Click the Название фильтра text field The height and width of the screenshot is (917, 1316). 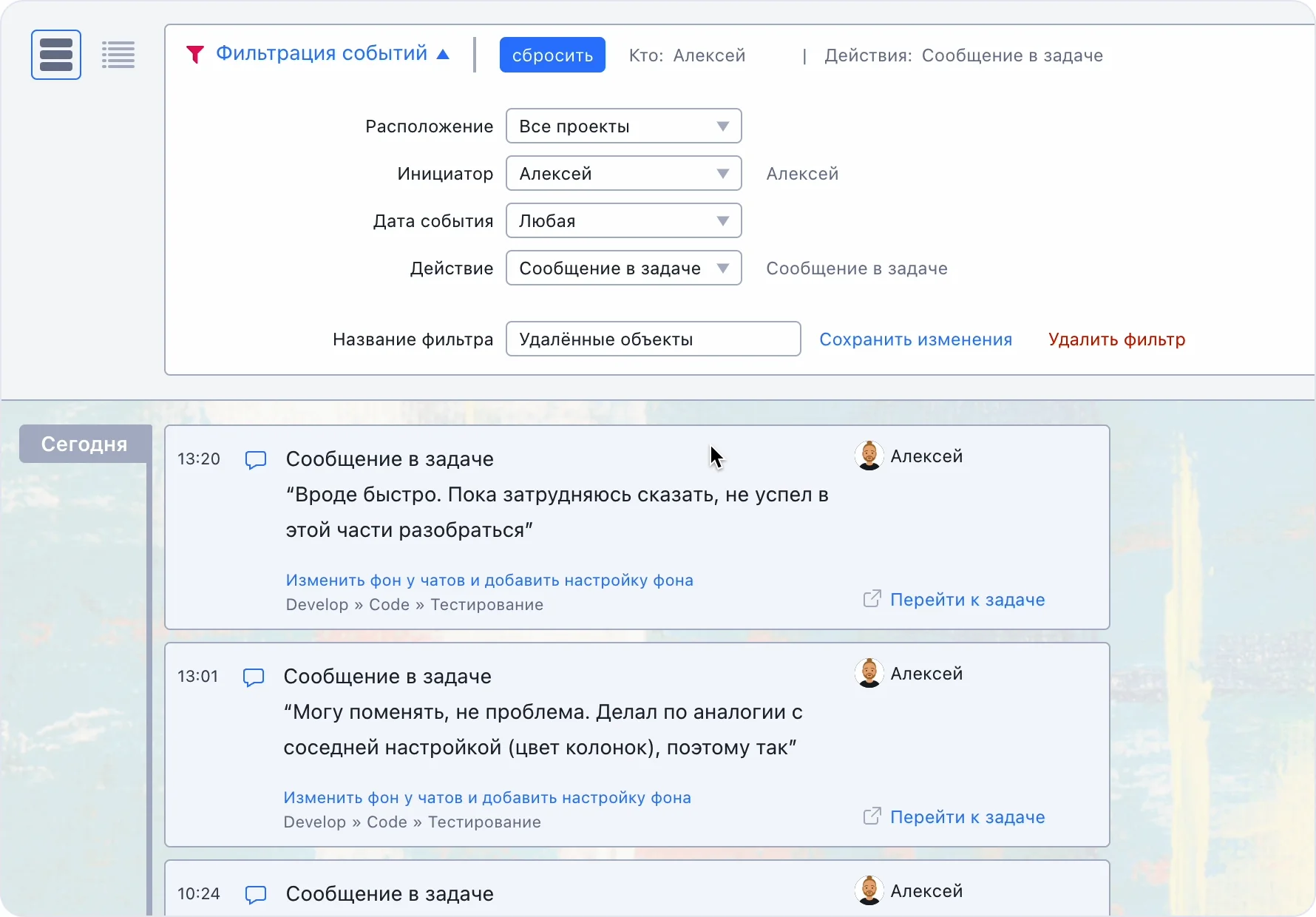coord(653,339)
